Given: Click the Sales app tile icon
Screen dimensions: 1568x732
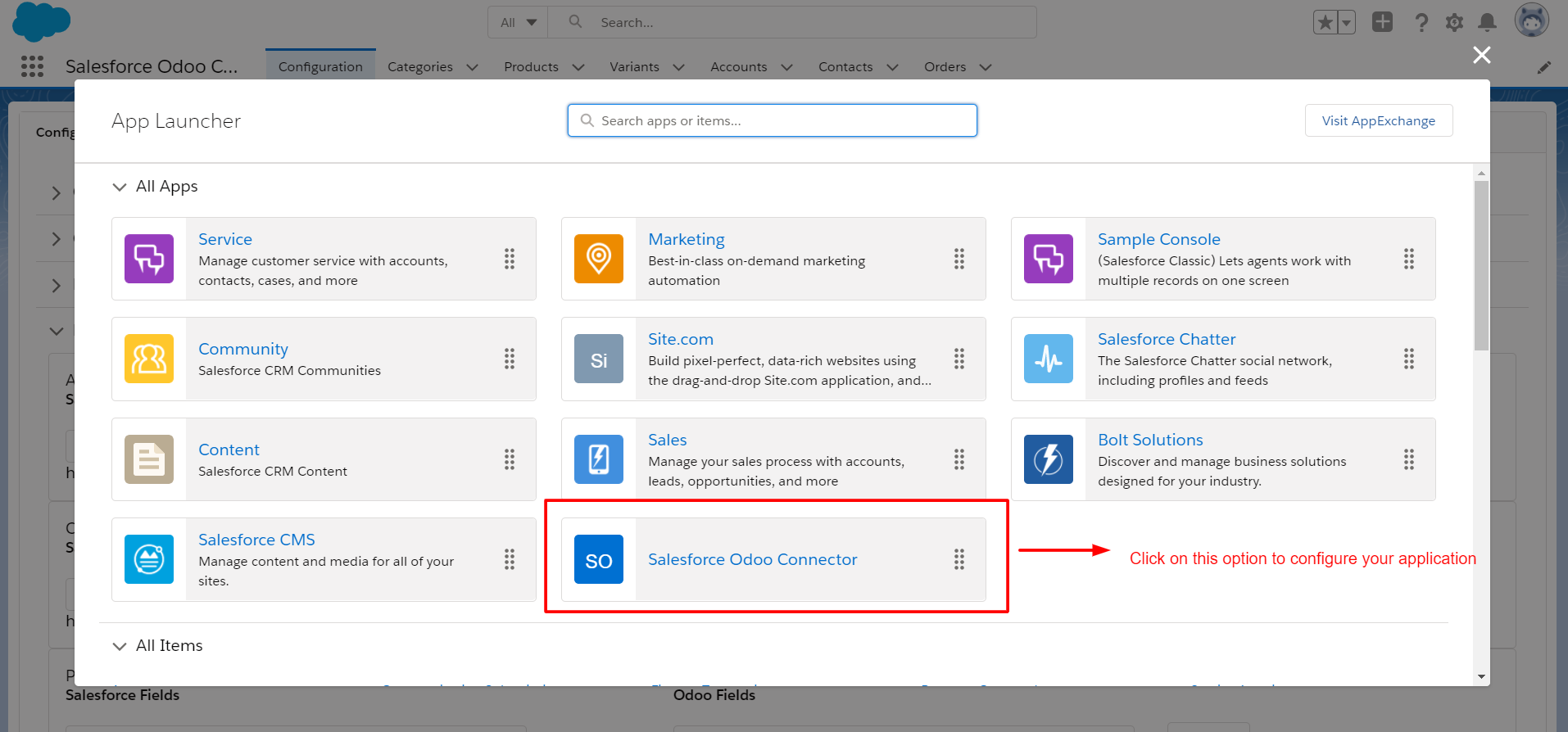Looking at the screenshot, I should coord(598,459).
